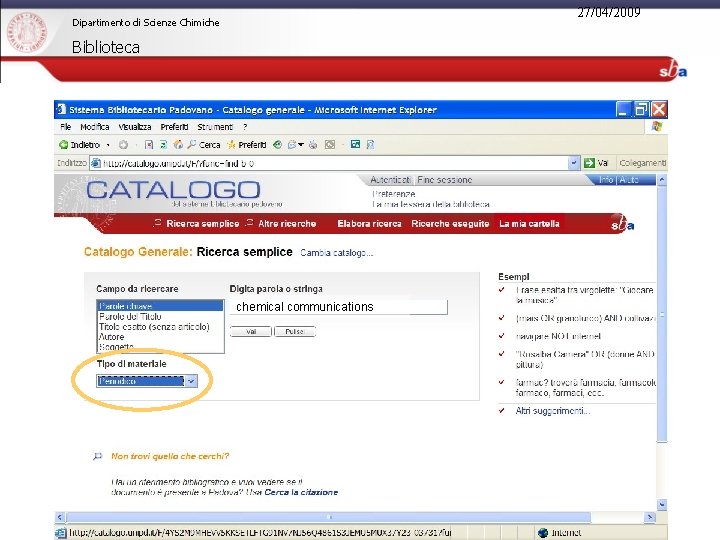The image size is (720, 540).
Task: Open the Ricerche eseguite tab
Action: click(450, 224)
